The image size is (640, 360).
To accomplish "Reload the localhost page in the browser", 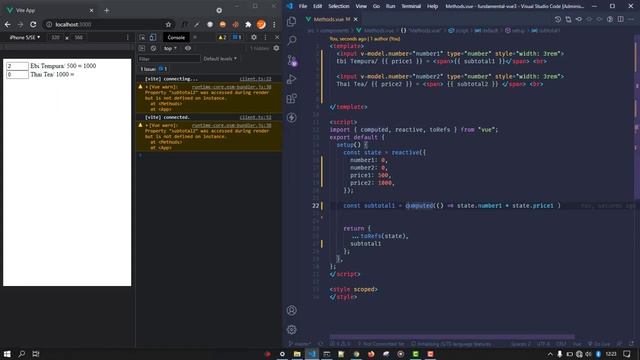I will pos(33,24).
